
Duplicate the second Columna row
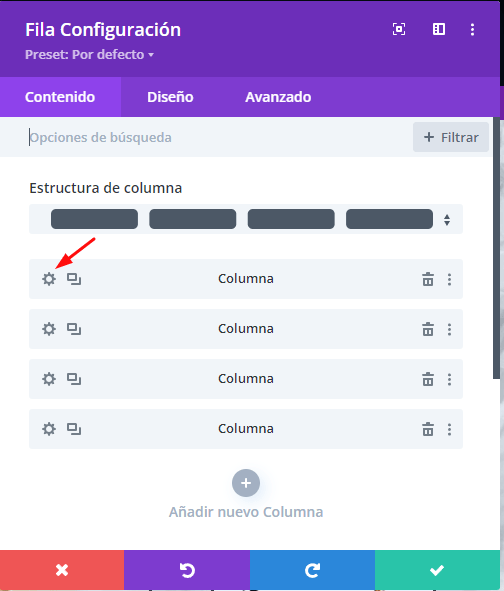click(x=74, y=329)
